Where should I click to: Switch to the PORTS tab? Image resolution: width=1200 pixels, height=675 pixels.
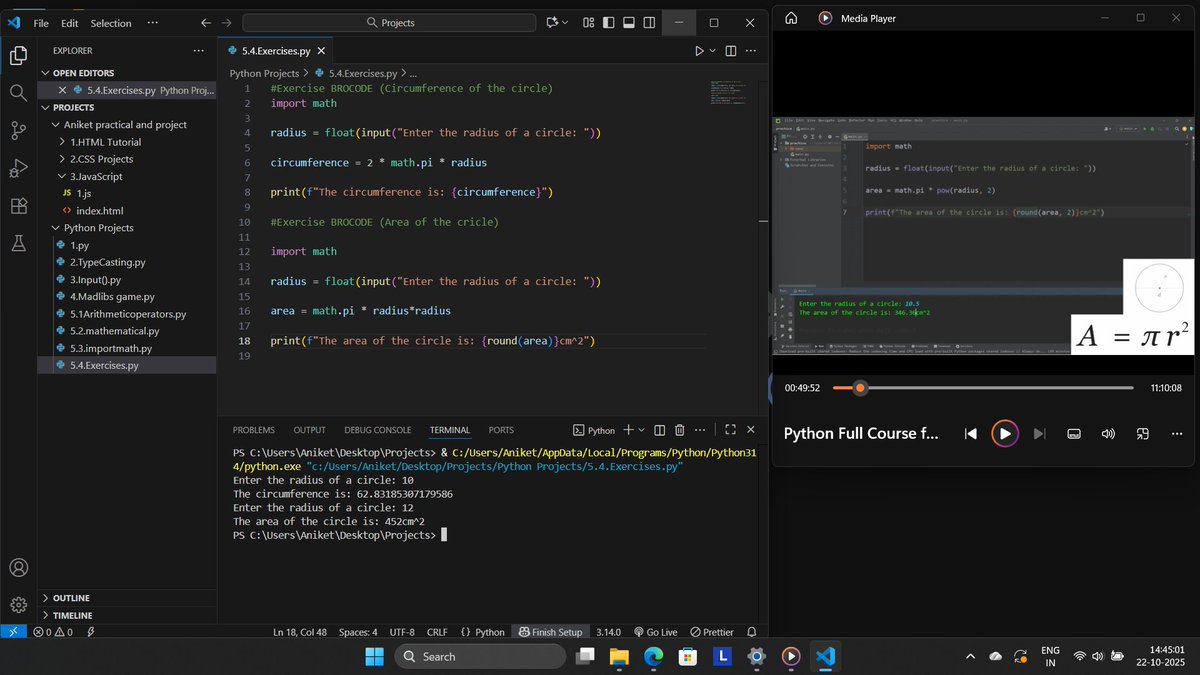(501, 430)
